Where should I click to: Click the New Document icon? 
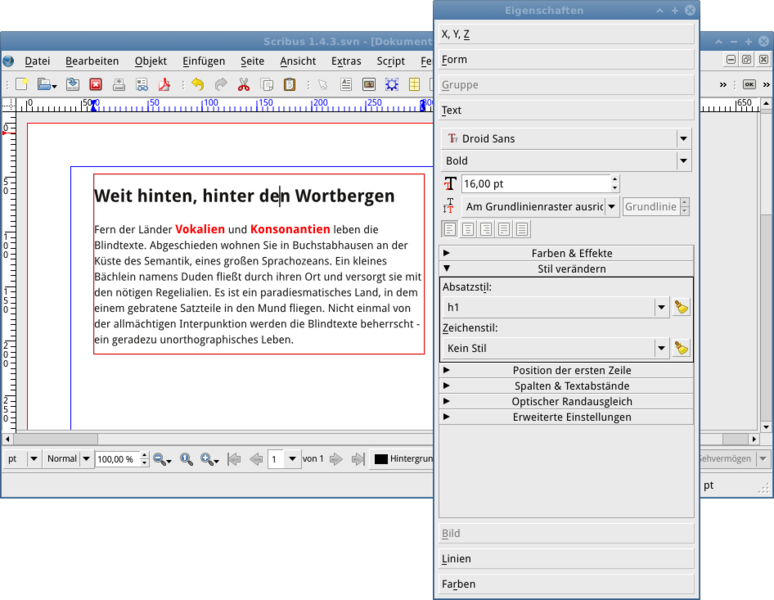[21, 85]
